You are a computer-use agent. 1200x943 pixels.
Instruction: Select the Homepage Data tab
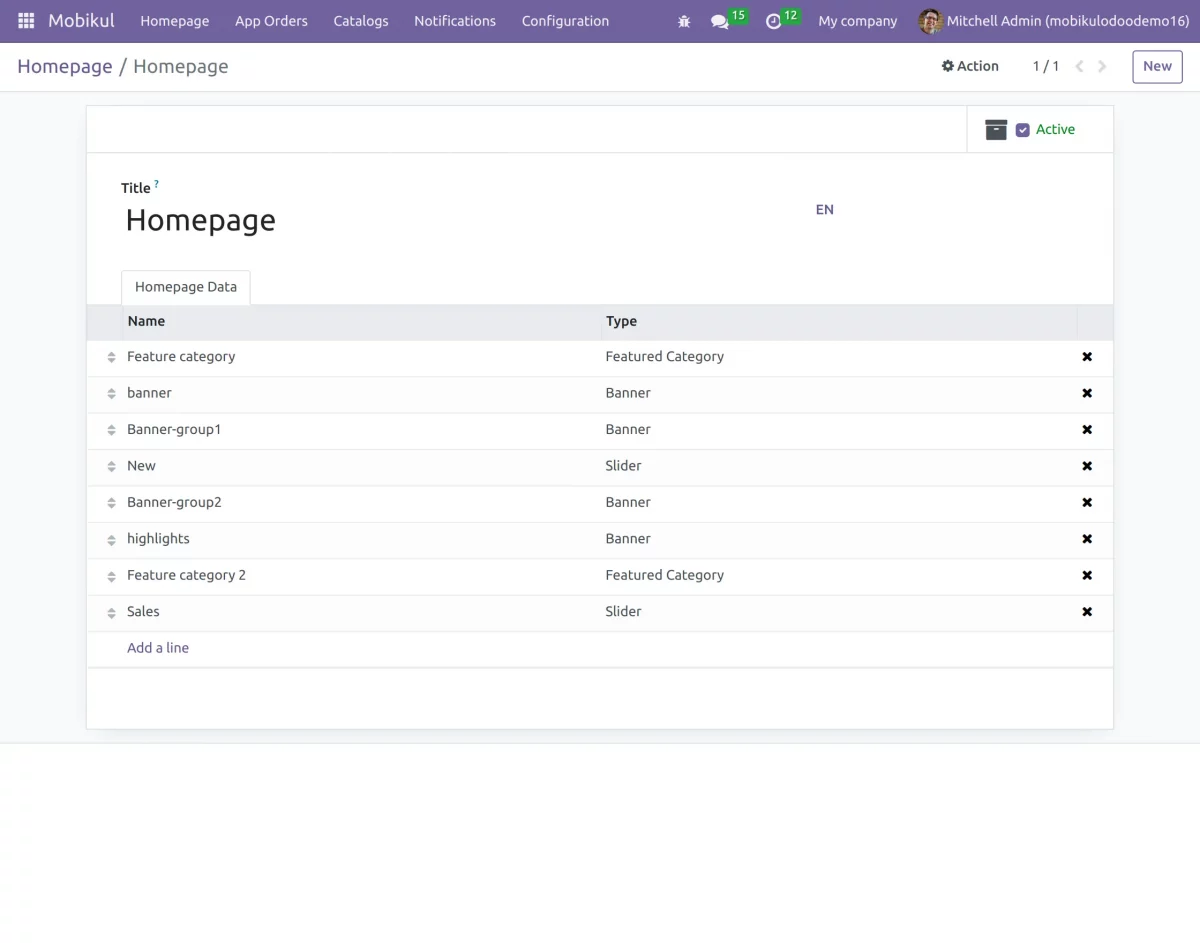185,287
